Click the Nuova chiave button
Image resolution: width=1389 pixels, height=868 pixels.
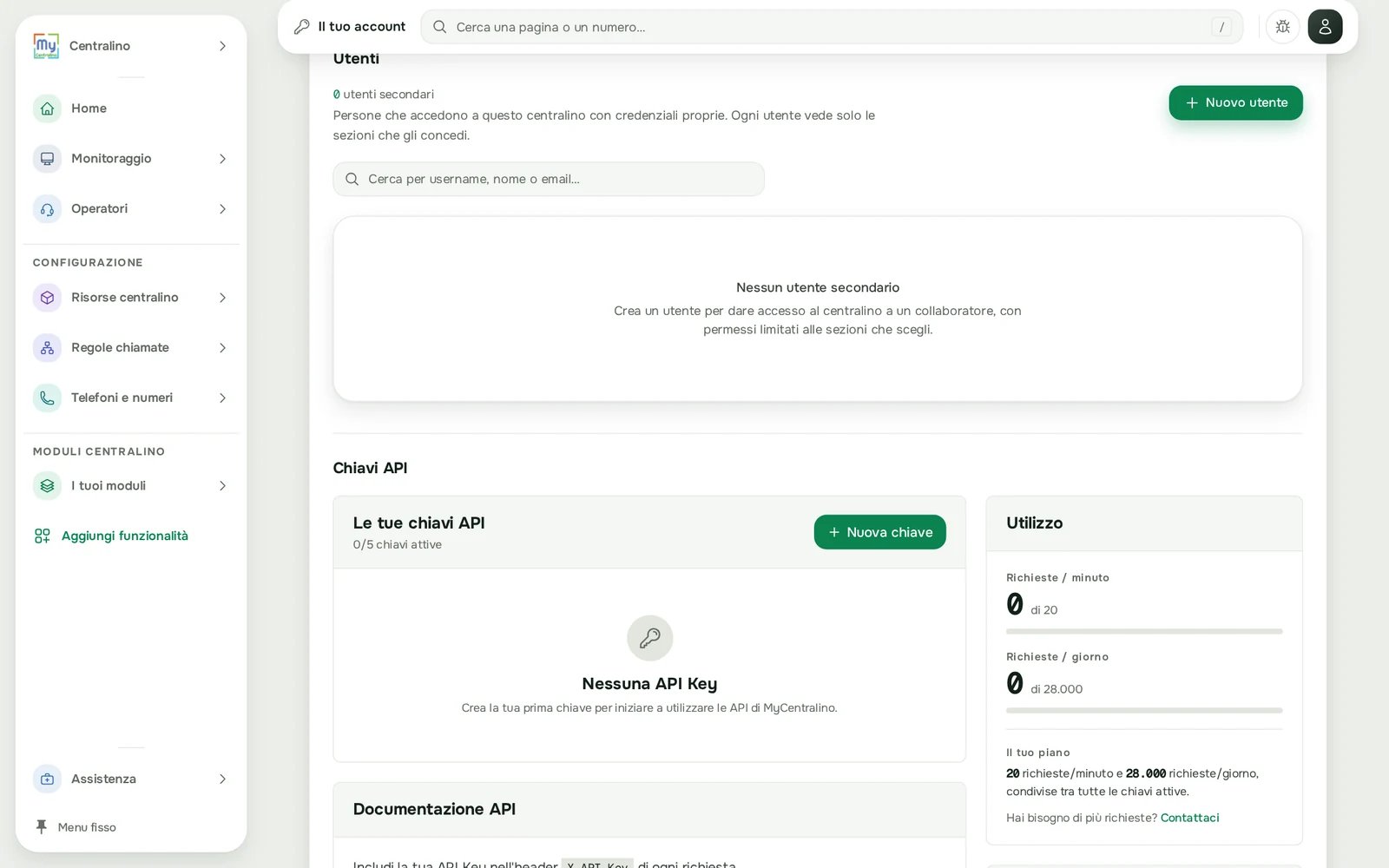tap(879, 532)
